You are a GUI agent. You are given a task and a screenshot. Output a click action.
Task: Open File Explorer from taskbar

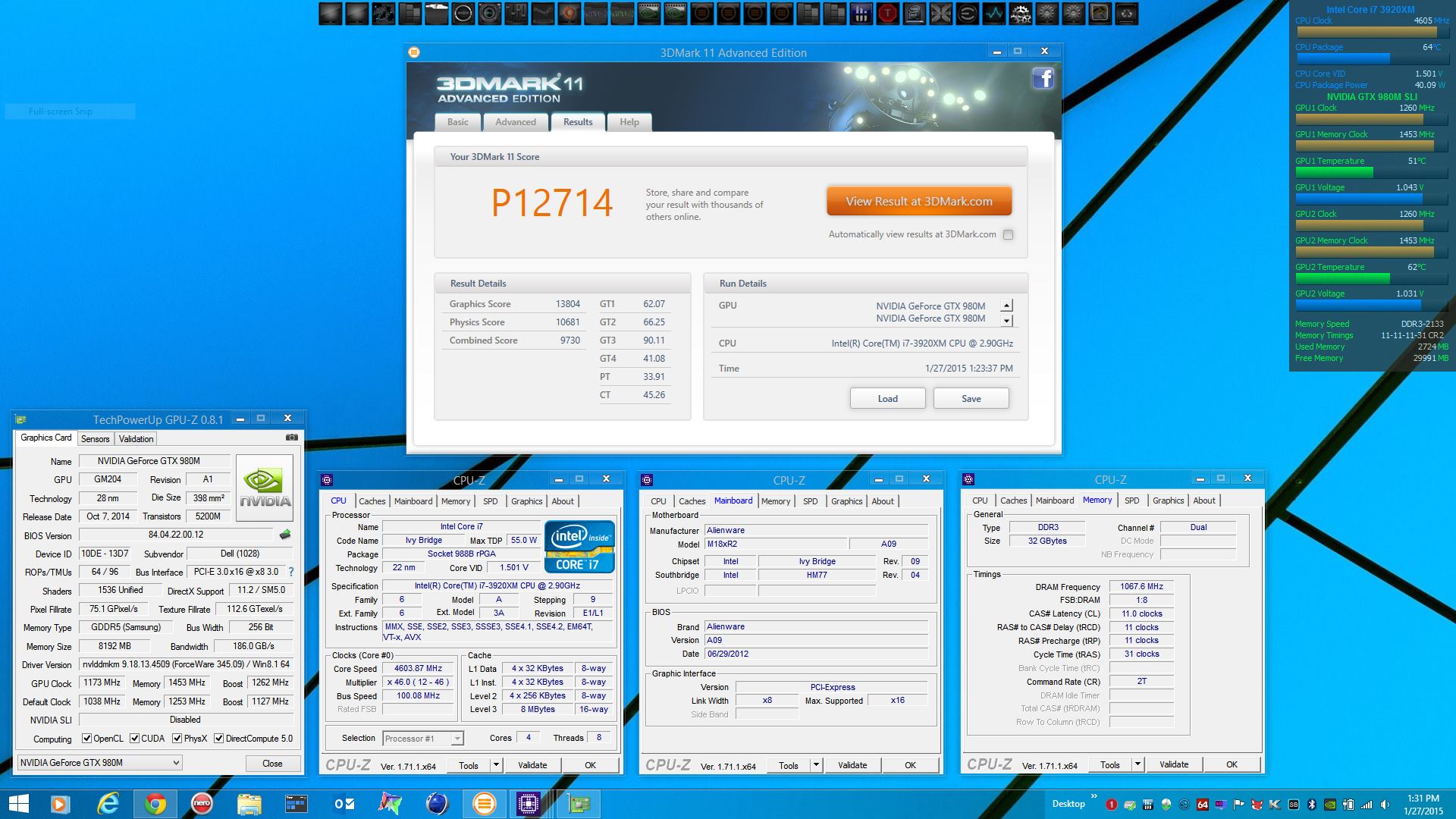[249, 804]
